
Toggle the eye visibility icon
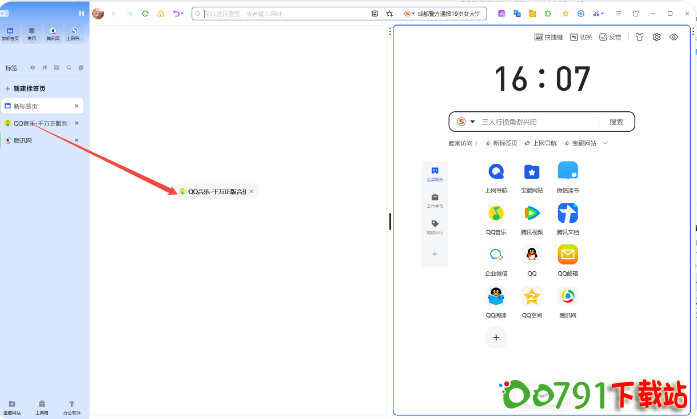[674, 37]
